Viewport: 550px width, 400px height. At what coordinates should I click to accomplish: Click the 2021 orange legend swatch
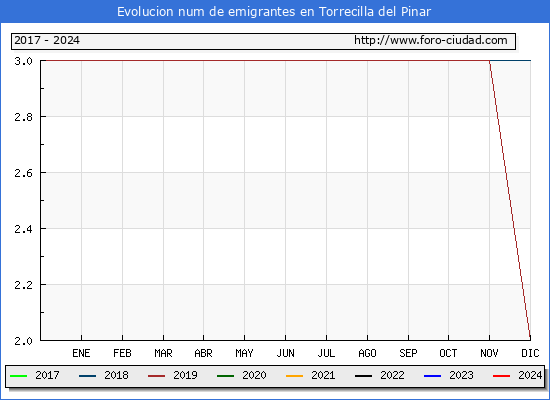click(x=294, y=376)
